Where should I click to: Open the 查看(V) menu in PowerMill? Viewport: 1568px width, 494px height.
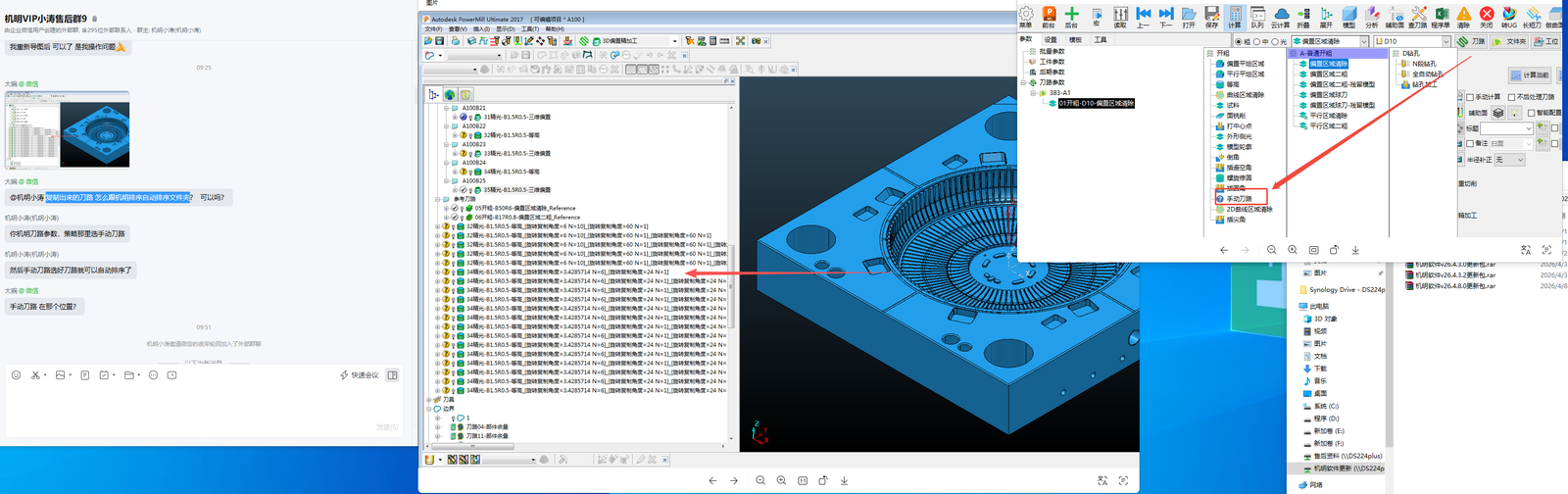(x=457, y=29)
